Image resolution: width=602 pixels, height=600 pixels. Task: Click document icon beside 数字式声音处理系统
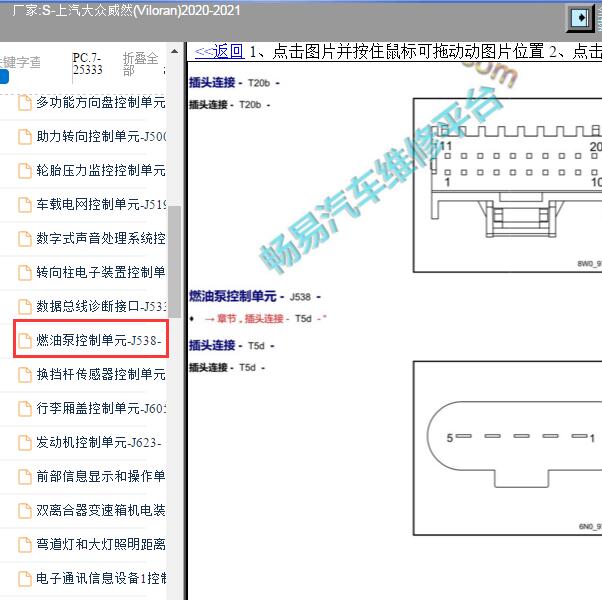(25, 239)
